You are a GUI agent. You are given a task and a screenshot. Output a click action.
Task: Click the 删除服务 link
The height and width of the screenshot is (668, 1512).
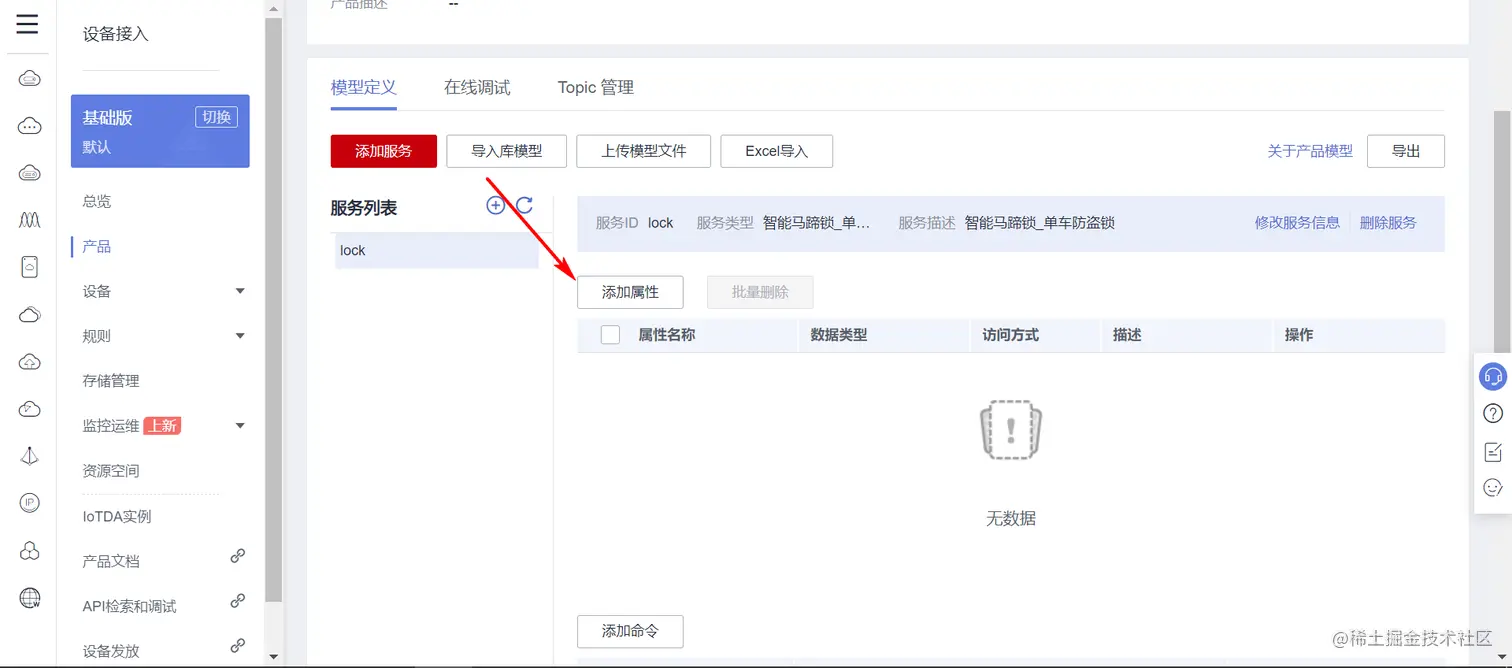(x=1388, y=222)
